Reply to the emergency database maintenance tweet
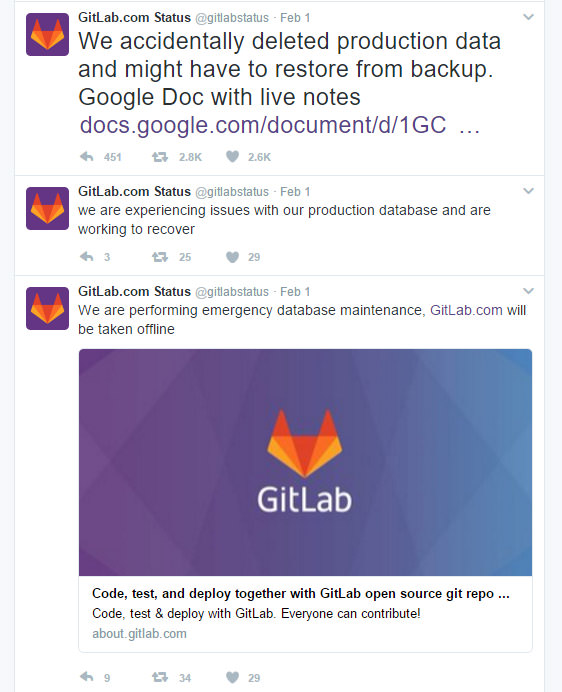This screenshot has height=692, width=562. click(87, 677)
